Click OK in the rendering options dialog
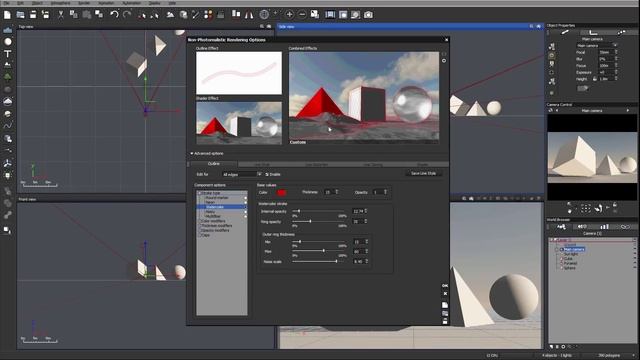 coord(445,286)
